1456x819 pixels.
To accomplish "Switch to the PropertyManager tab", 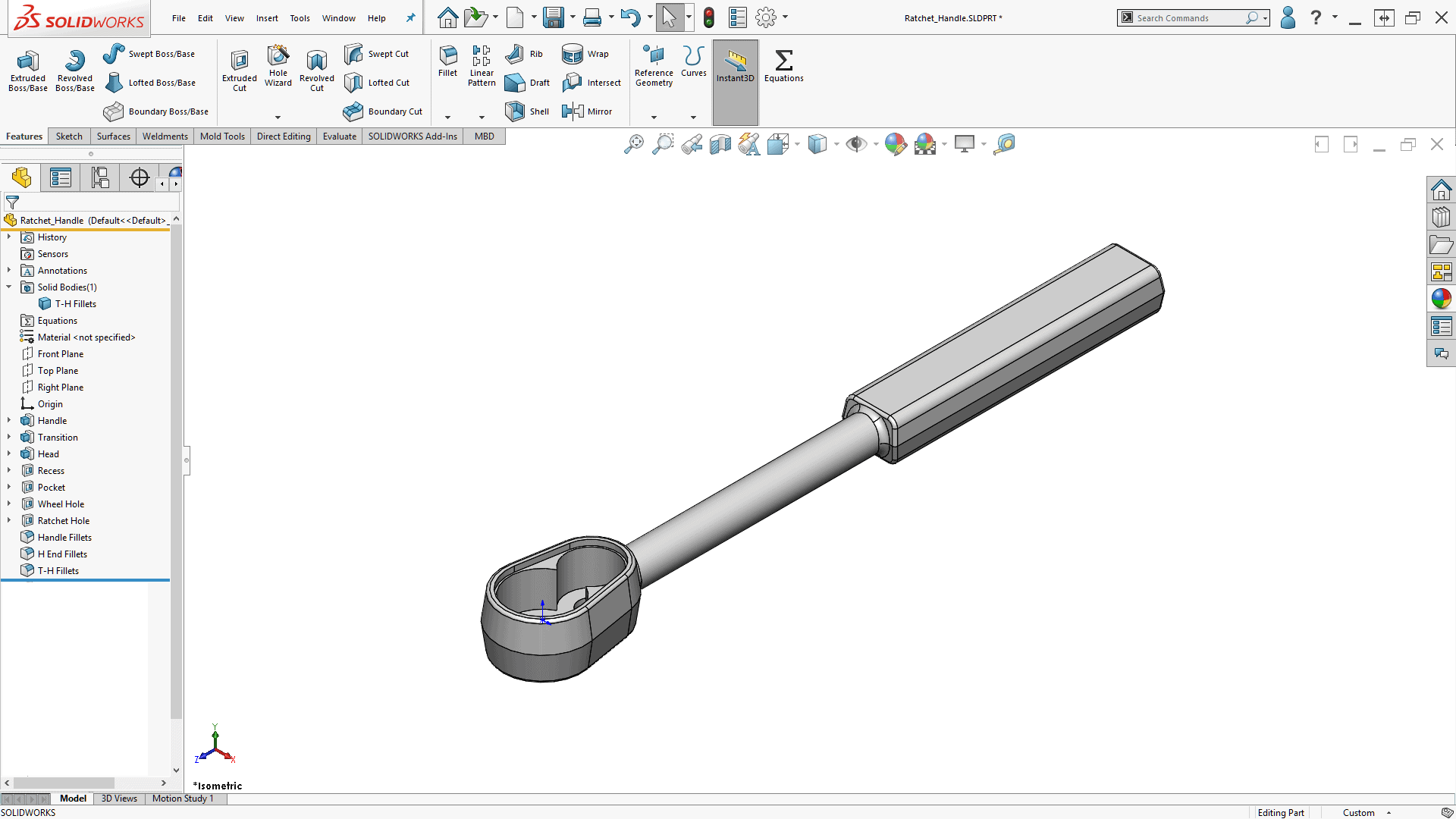I will point(61,178).
